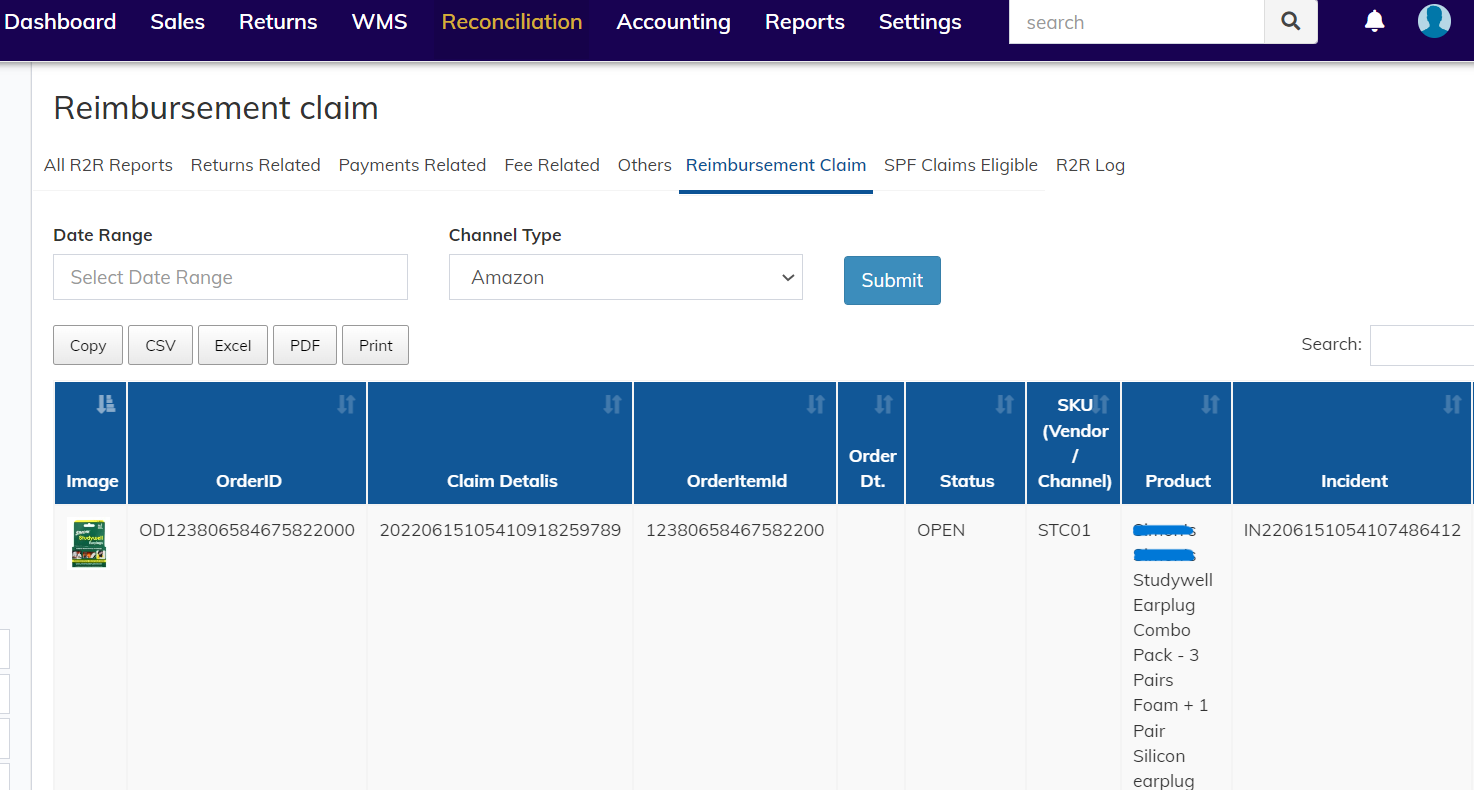This screenshot has height=790, width=1474.
Task: Open the user profile avatar
Action: [1434, 21]
